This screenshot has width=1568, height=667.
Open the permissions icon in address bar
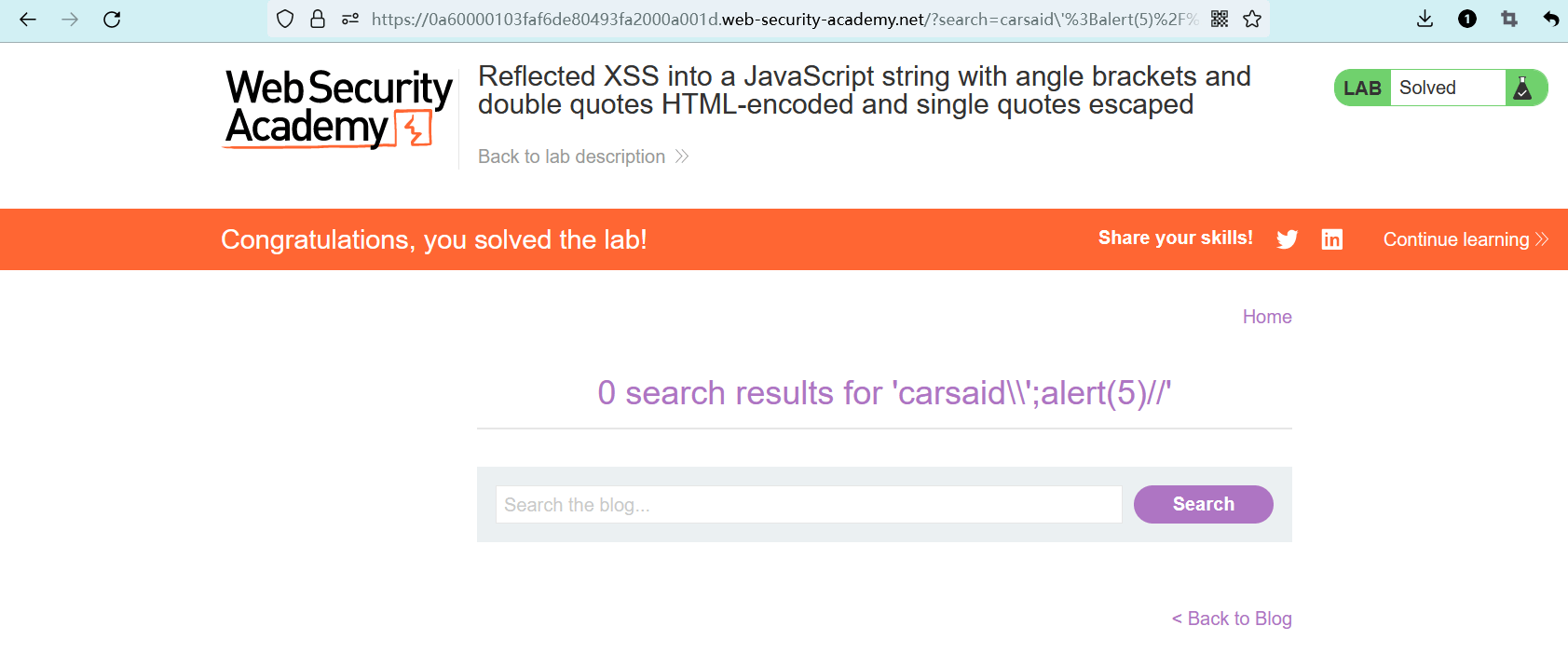(x=350, y=19)
